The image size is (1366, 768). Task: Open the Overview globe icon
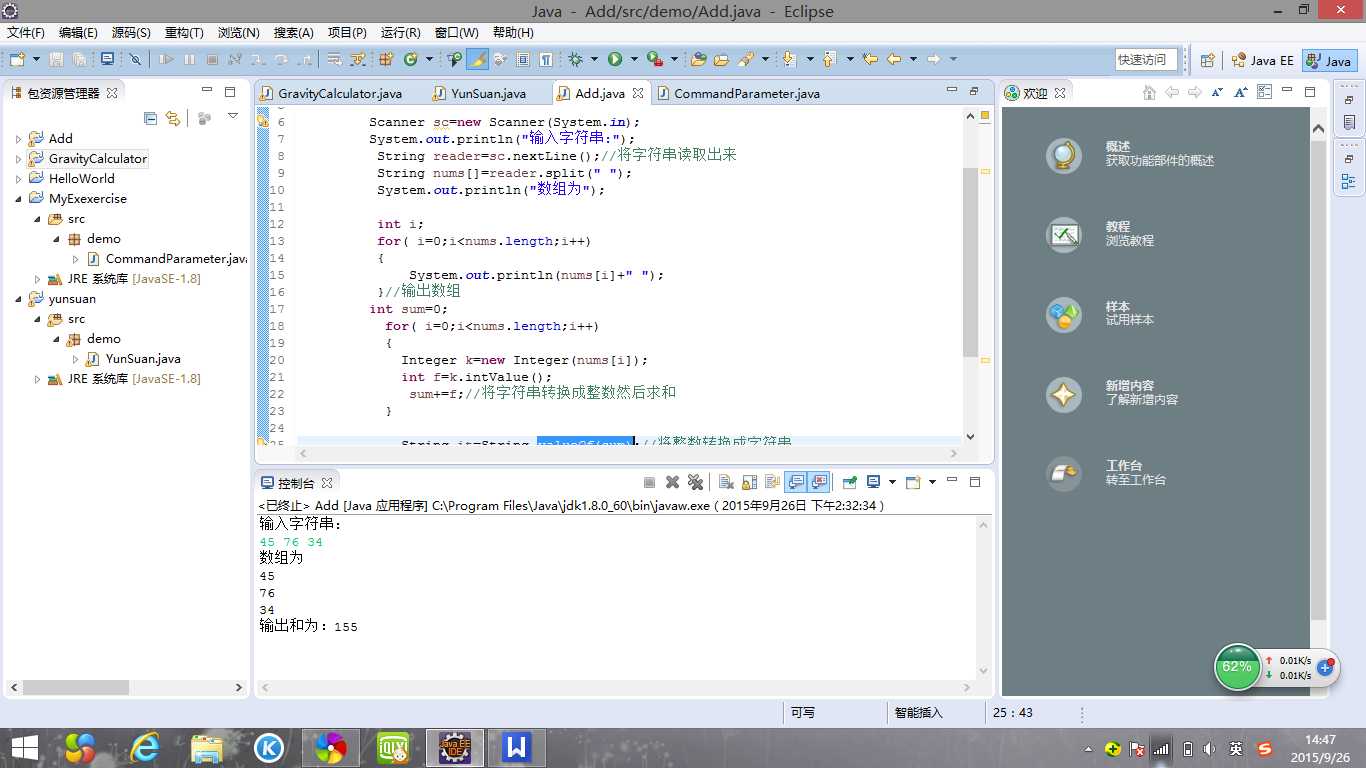1064,155
